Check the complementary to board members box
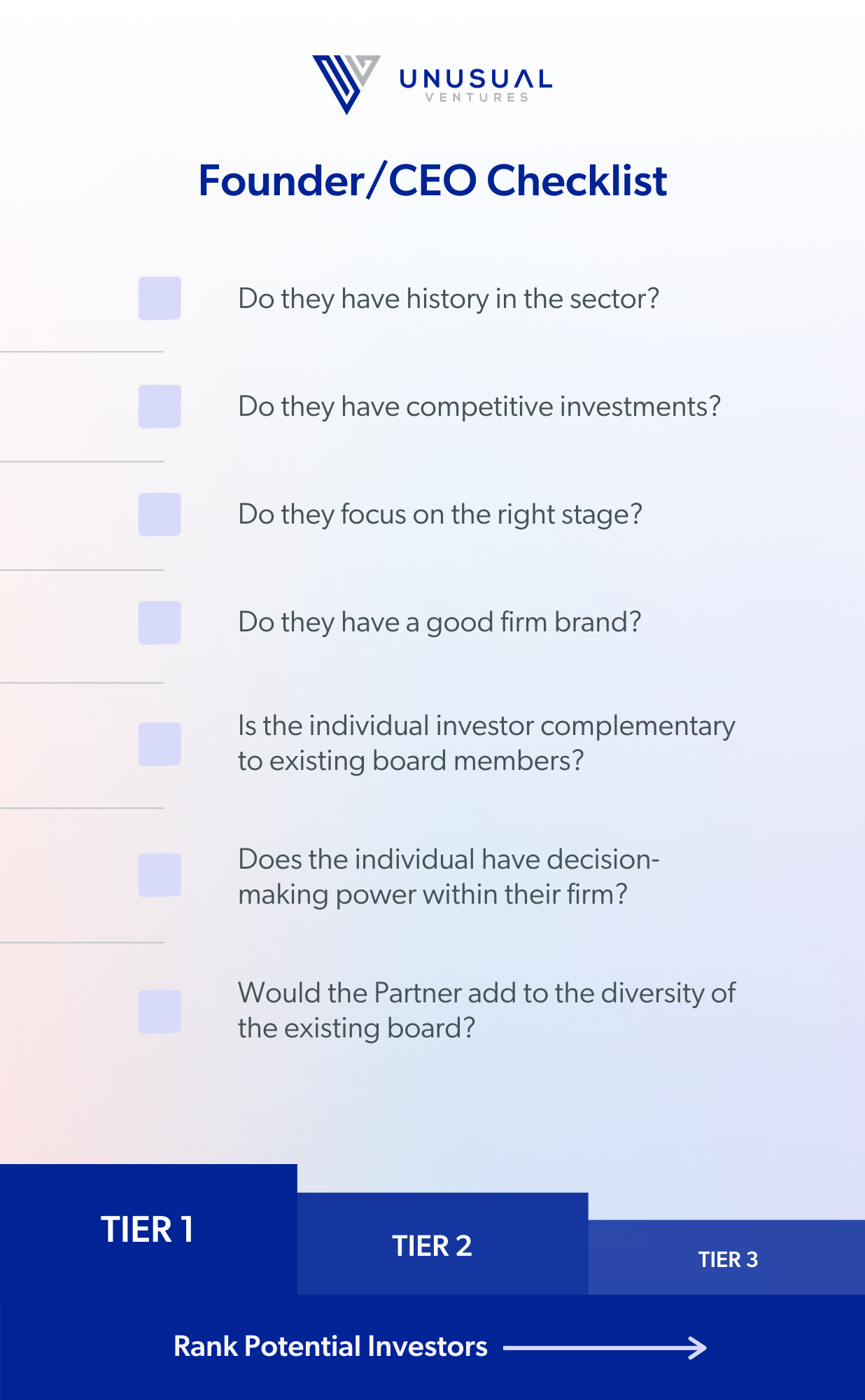Viewport: 865px width, 1400px height. (160, 744)
